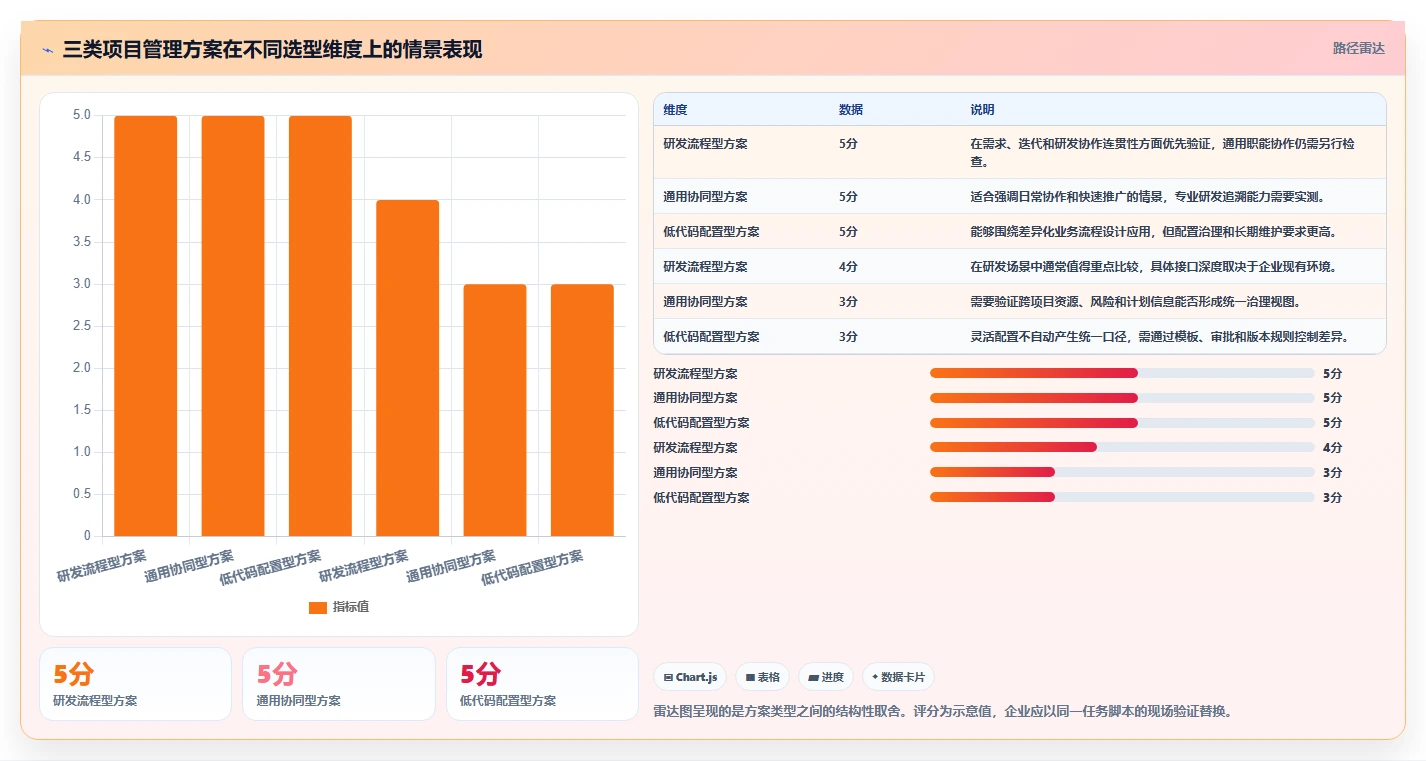Viewport: 1426px width, 761px height.
Task: Click the 维度 column header in the table
Action: click(x=675, y=110)
